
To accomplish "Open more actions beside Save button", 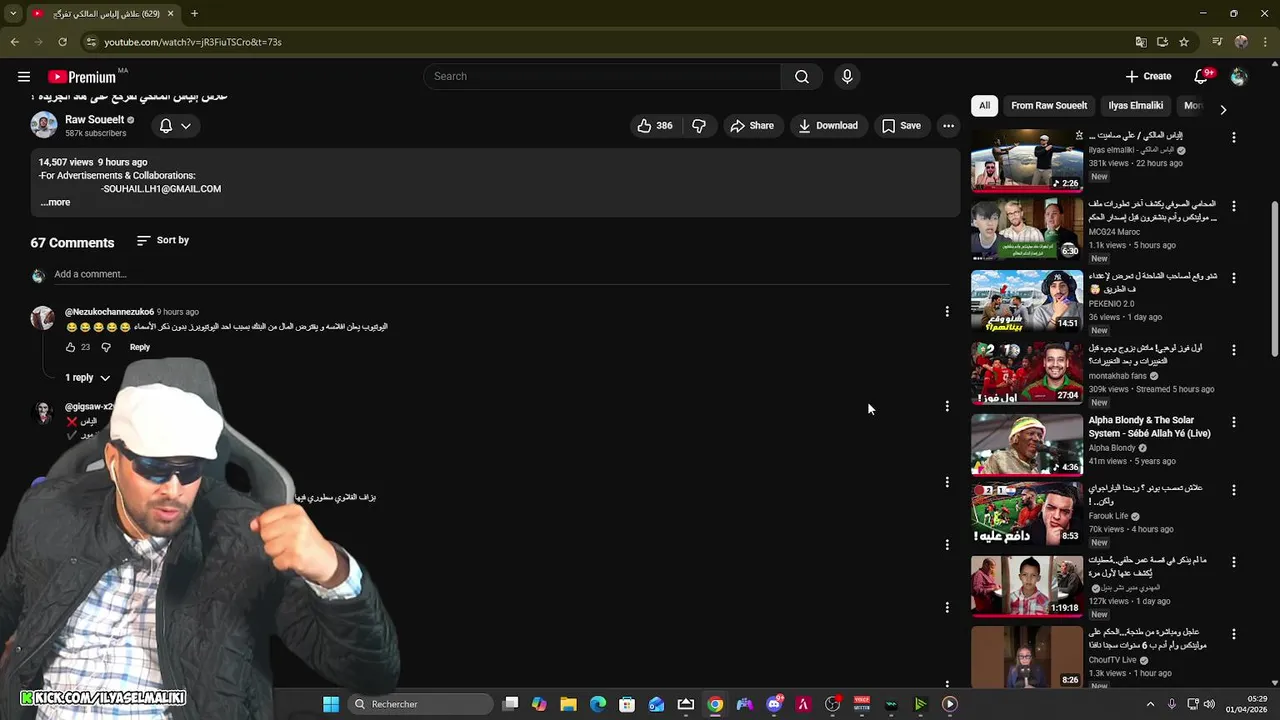I will coord(948,125).
